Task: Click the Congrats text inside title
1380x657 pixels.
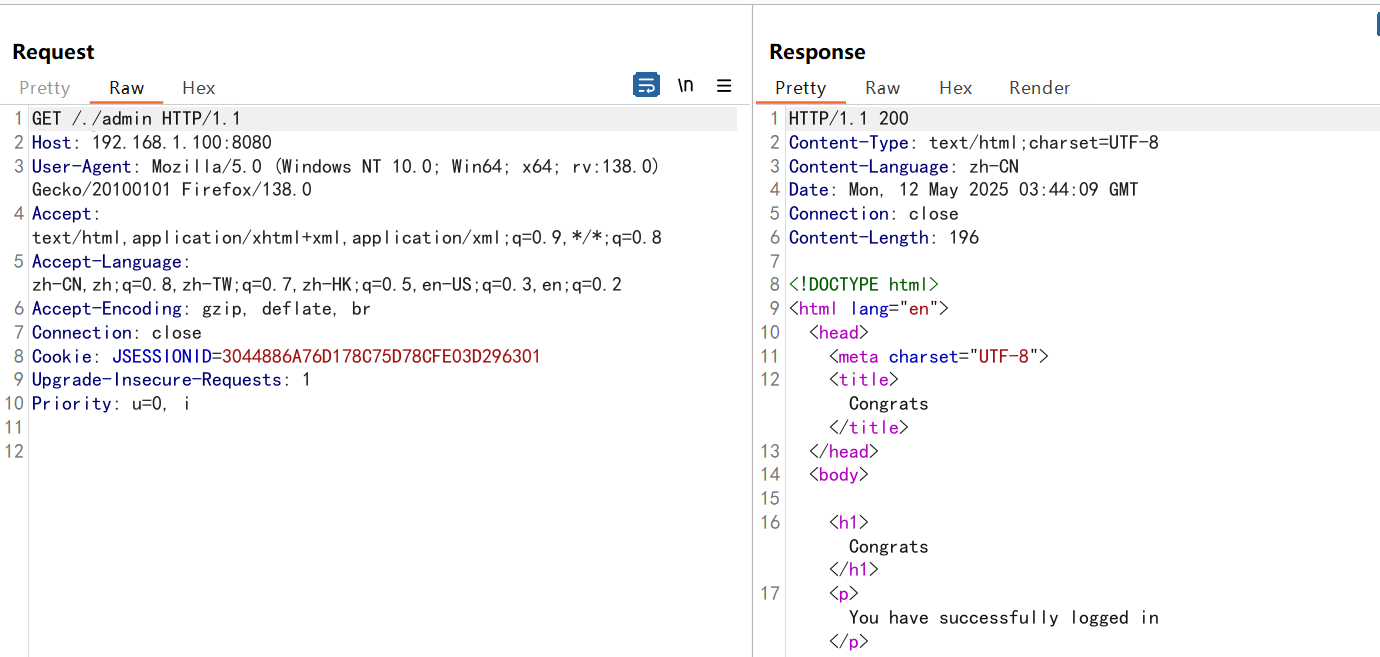Action: [889, 404]
